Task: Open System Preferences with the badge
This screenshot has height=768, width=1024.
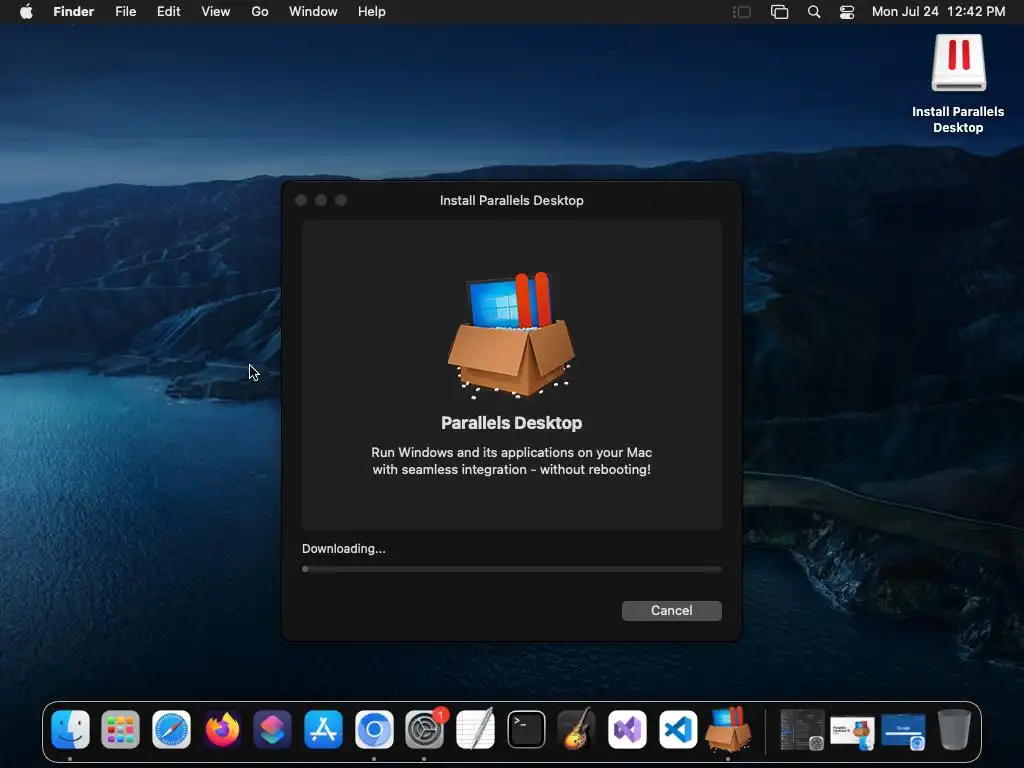Action: [424, 729]
